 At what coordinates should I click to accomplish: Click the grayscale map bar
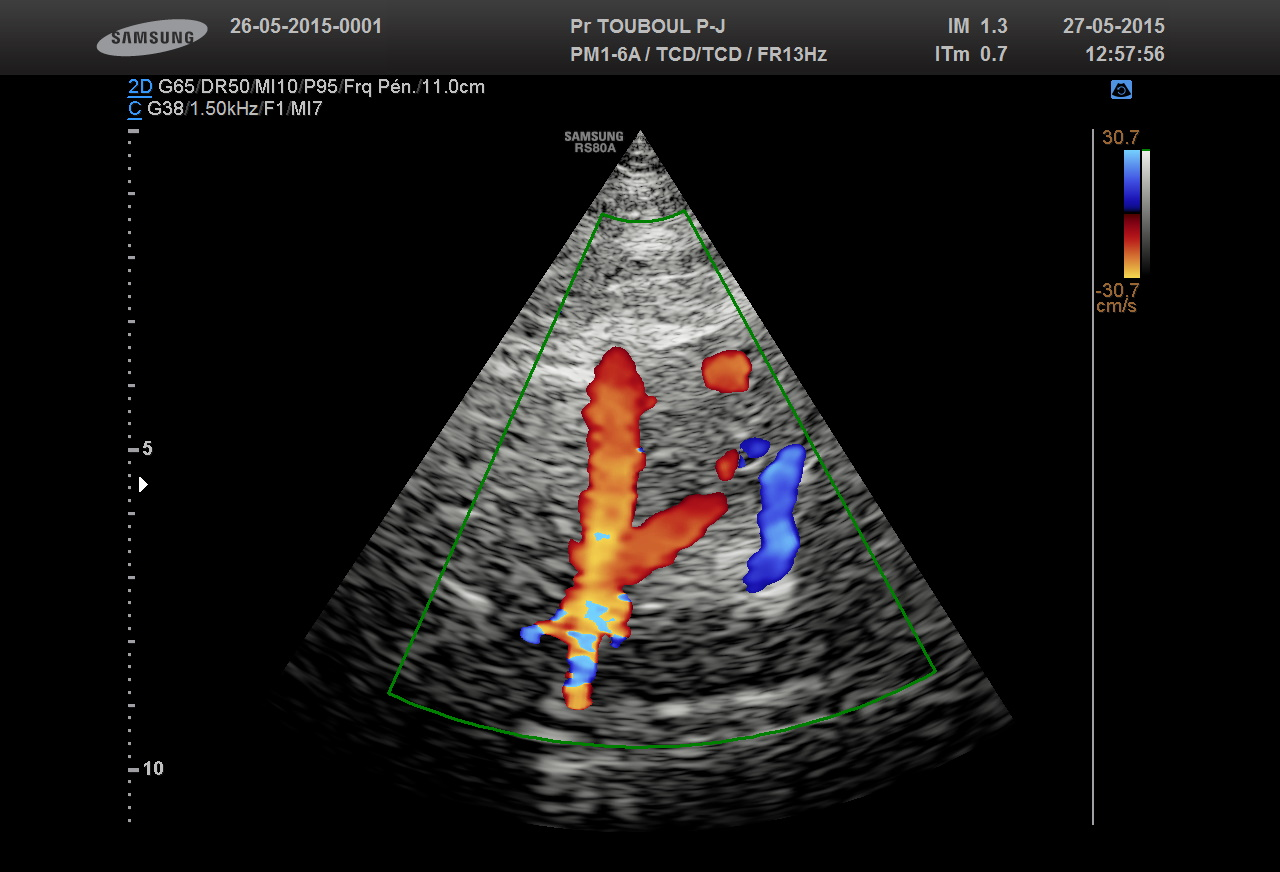(1146, 212)
